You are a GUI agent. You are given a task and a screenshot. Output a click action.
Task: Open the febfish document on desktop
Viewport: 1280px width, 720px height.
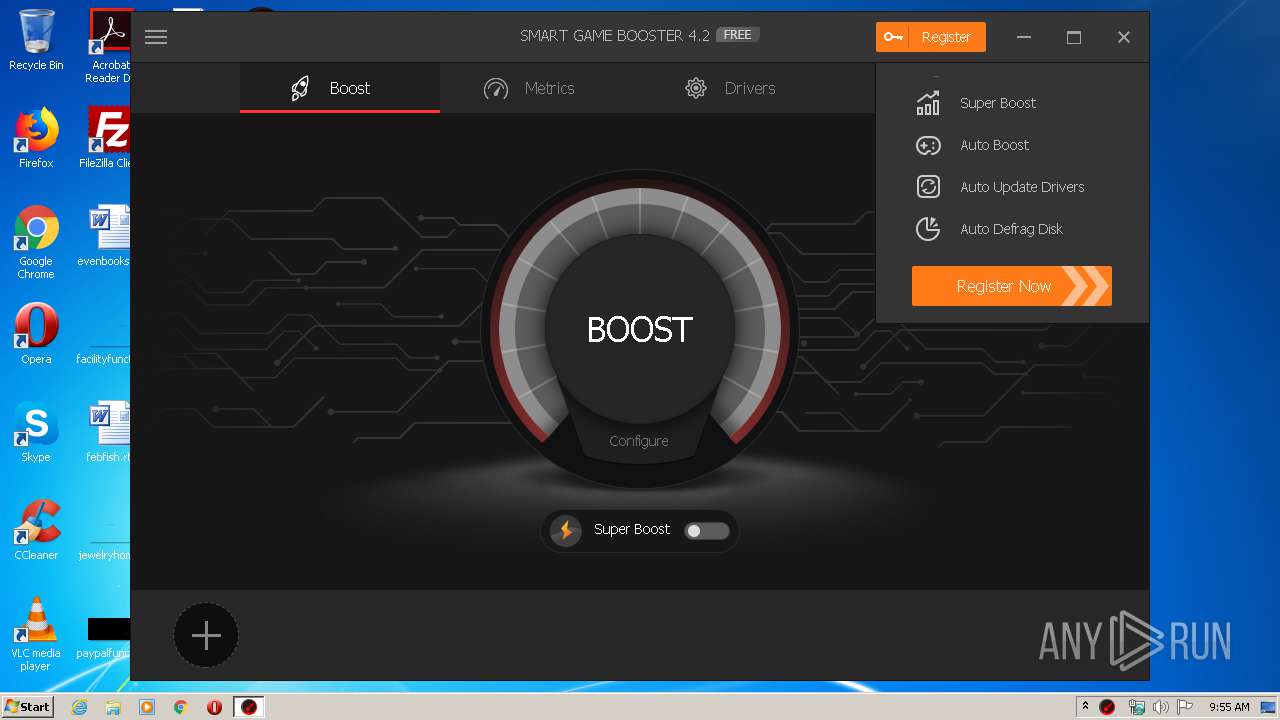[x=108, y=432]
